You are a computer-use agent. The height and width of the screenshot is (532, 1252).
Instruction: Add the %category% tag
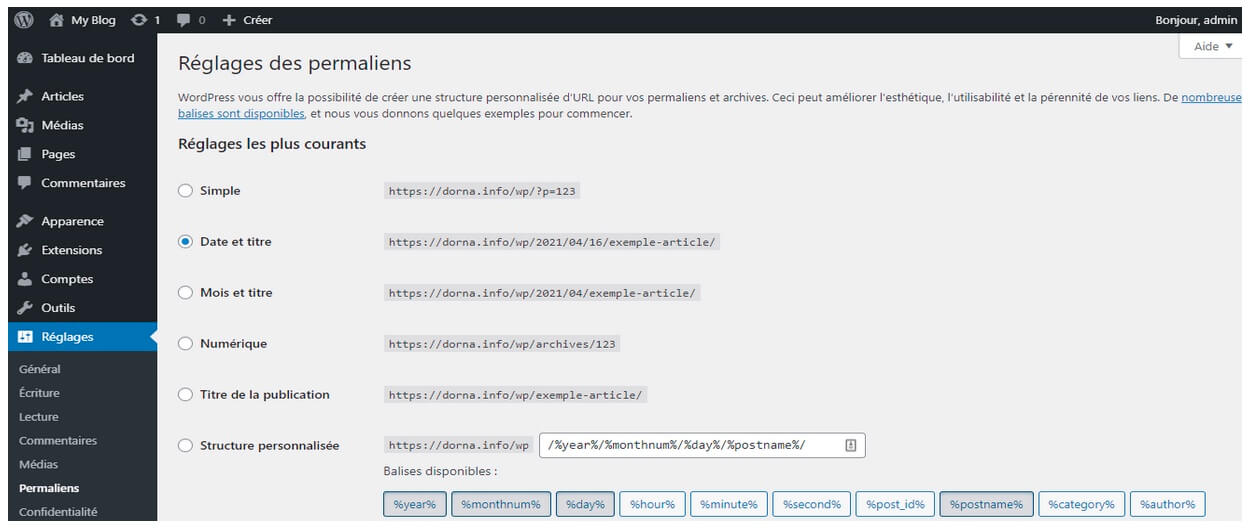click(1081, 504)
